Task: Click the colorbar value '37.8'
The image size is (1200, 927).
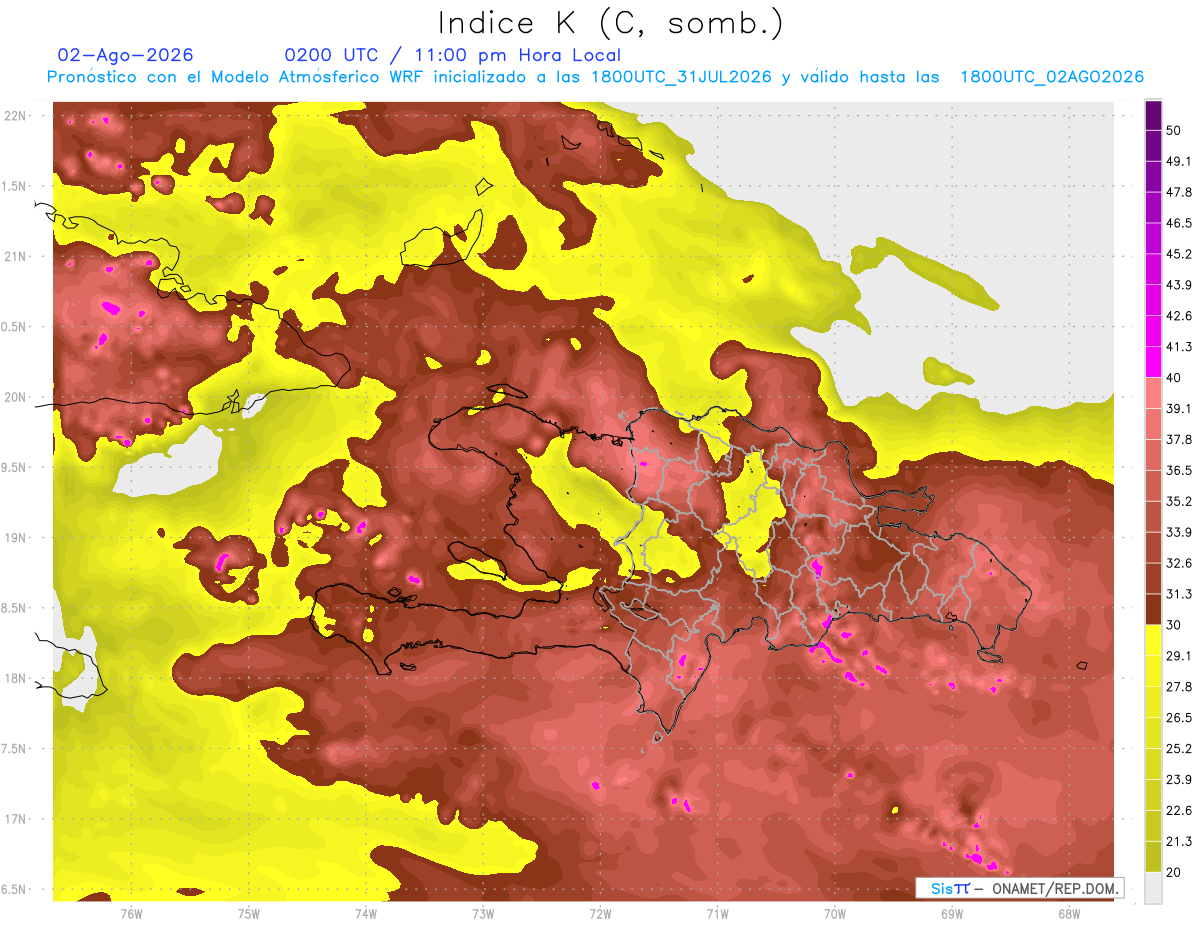Action: click(1180, 439)
